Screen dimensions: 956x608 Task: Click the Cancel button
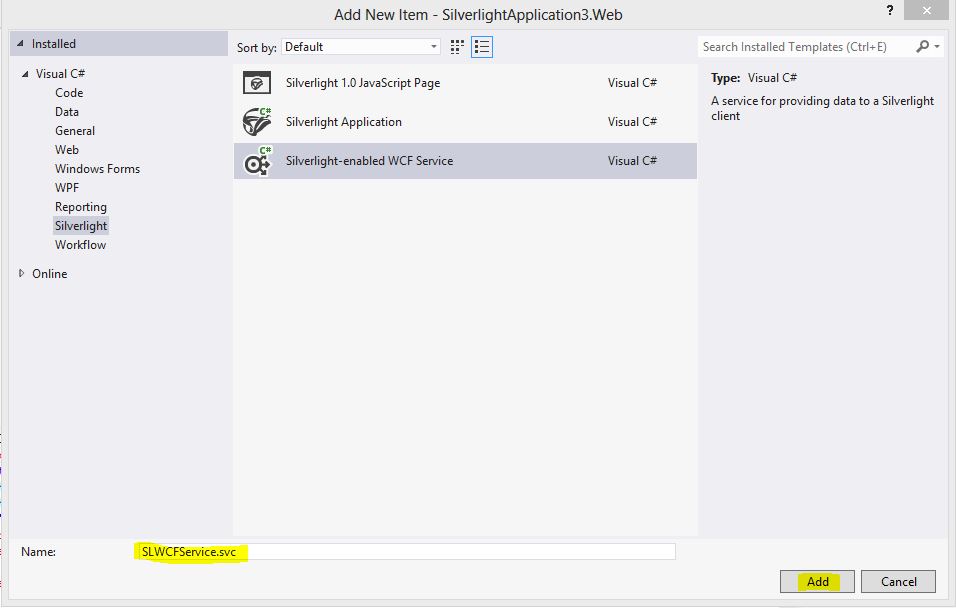click(x=898, y=581)
